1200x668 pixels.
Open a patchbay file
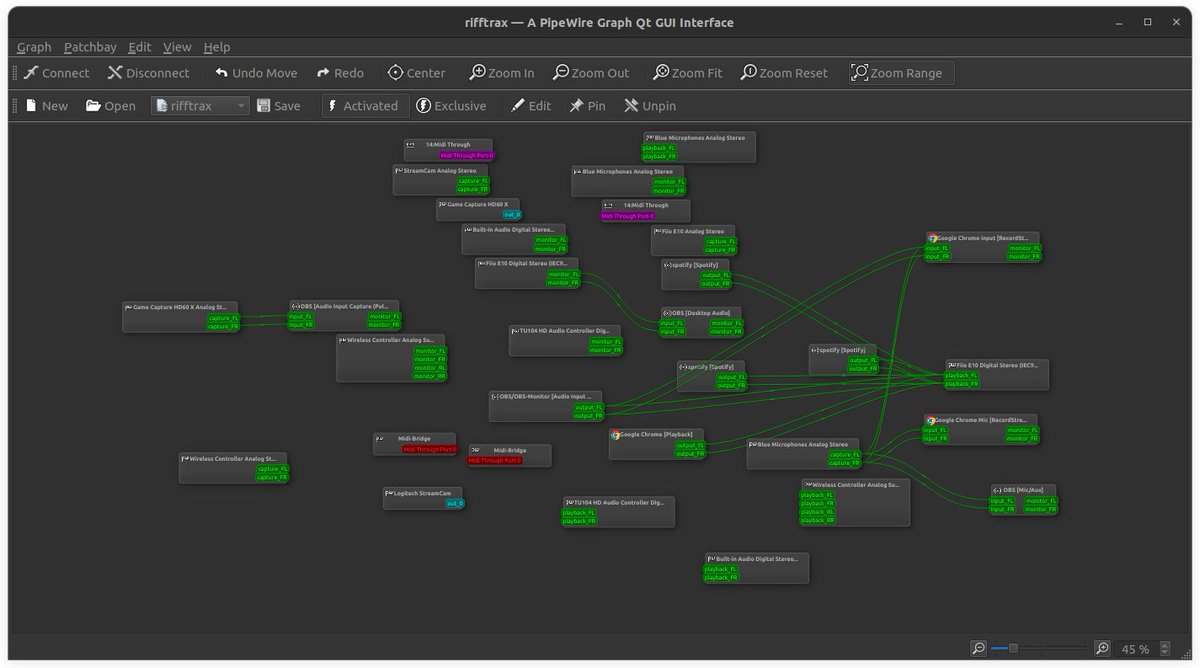click(x=110, y=106)
